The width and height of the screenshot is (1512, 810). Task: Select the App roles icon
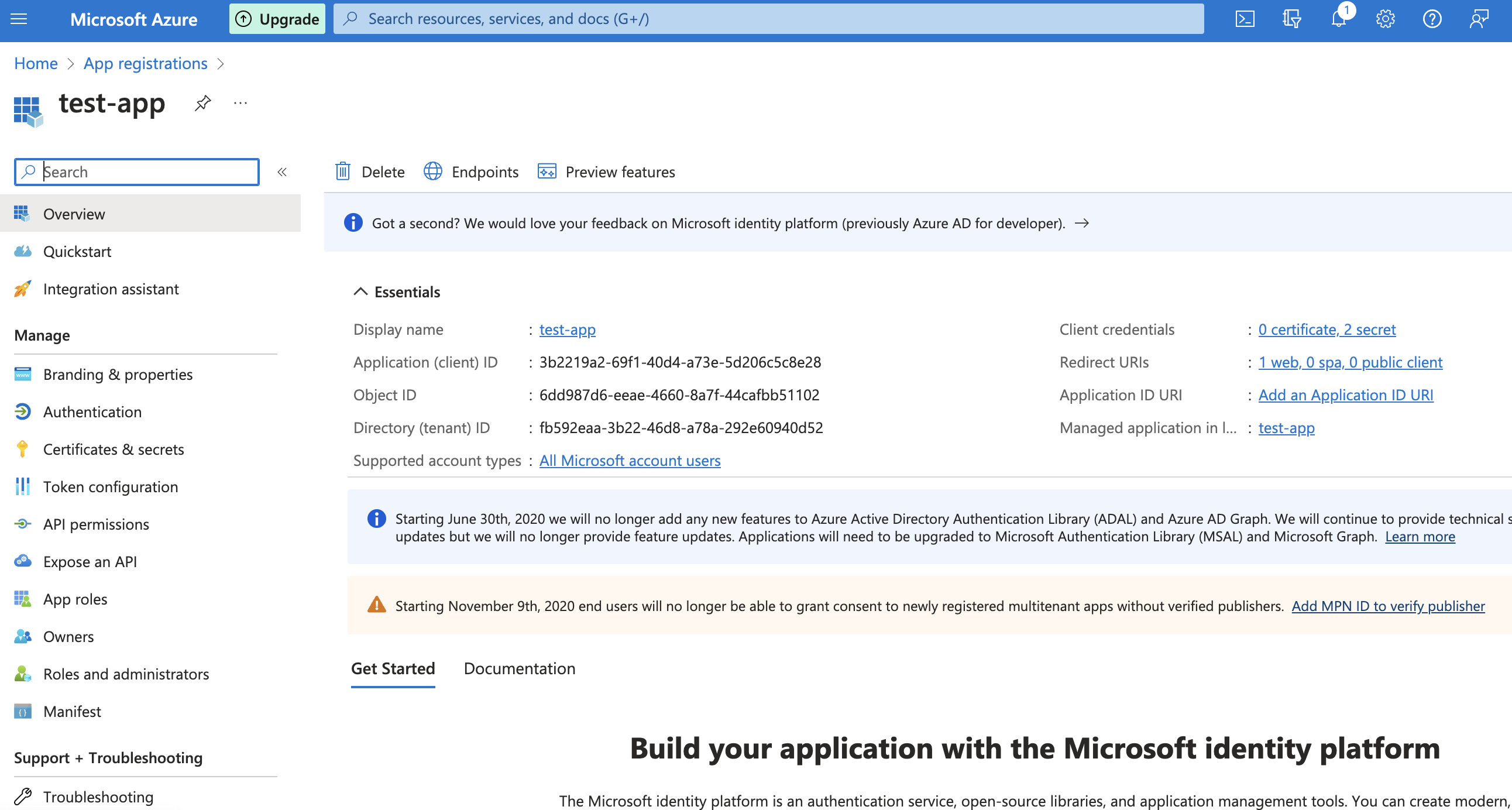(x=22, y=598)
